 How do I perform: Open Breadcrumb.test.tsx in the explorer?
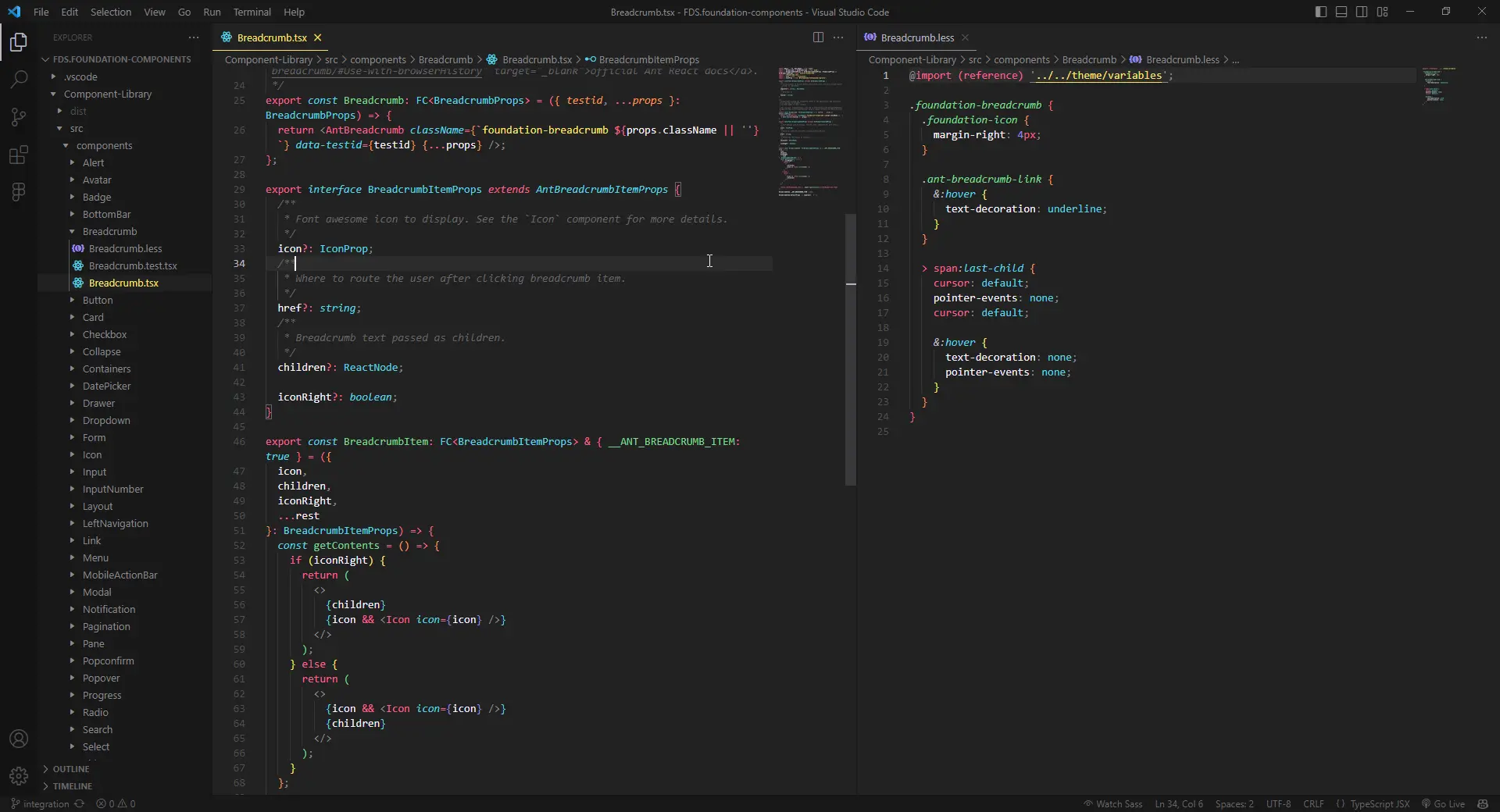[x=132, y=266]
